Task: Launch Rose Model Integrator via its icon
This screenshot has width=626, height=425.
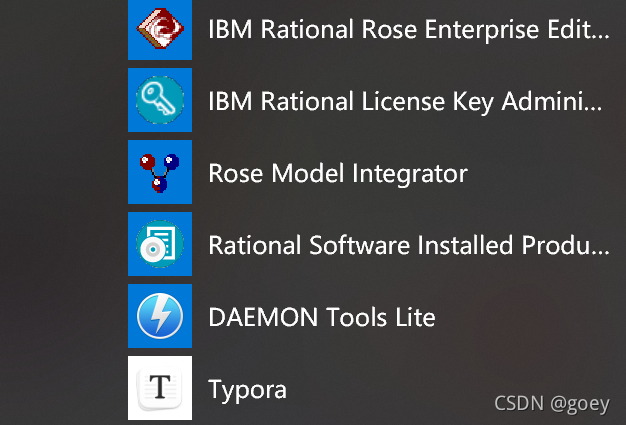Action: [160, 172]
